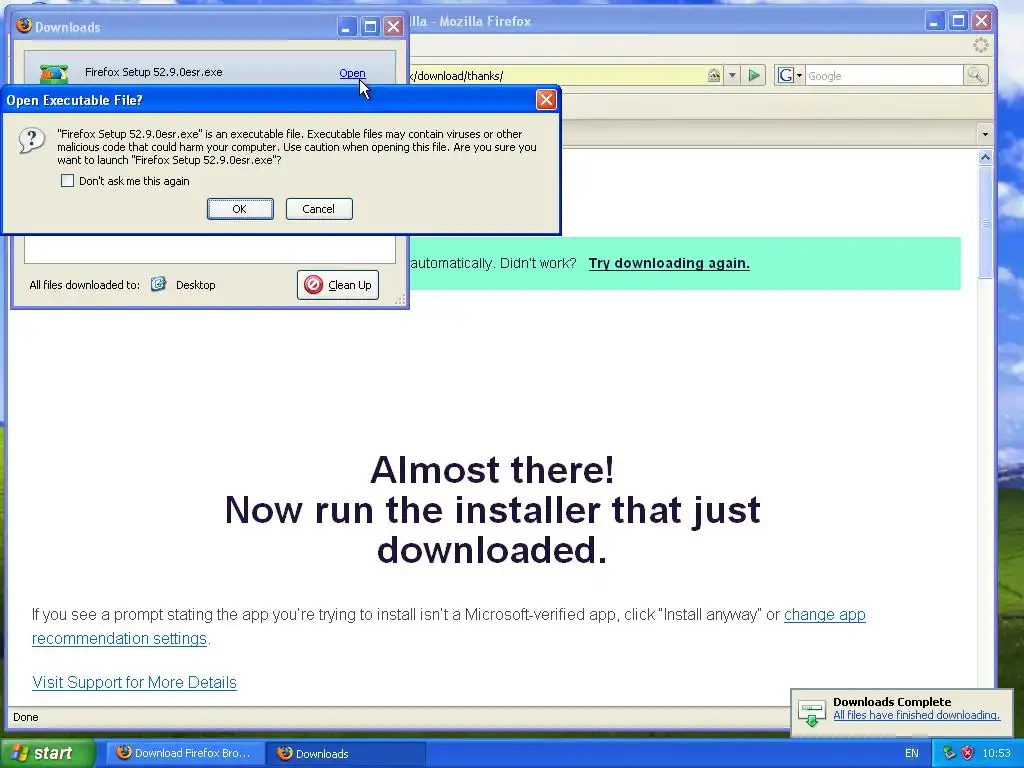Click the 10:53 system clock

(x=997, y=753)
